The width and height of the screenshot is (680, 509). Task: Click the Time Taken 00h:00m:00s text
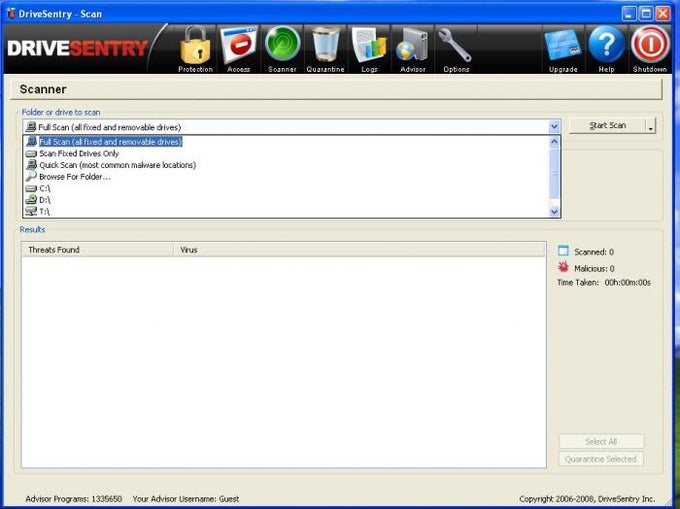604,283
